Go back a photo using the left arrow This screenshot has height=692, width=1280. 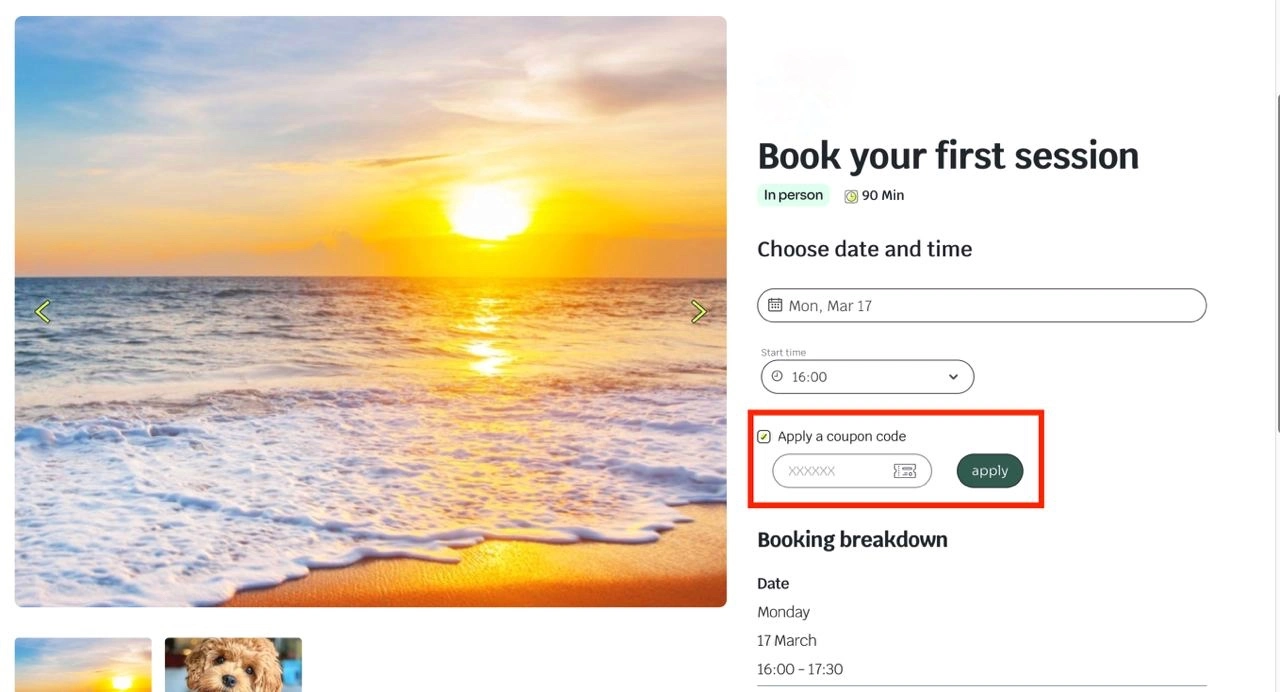42,311
